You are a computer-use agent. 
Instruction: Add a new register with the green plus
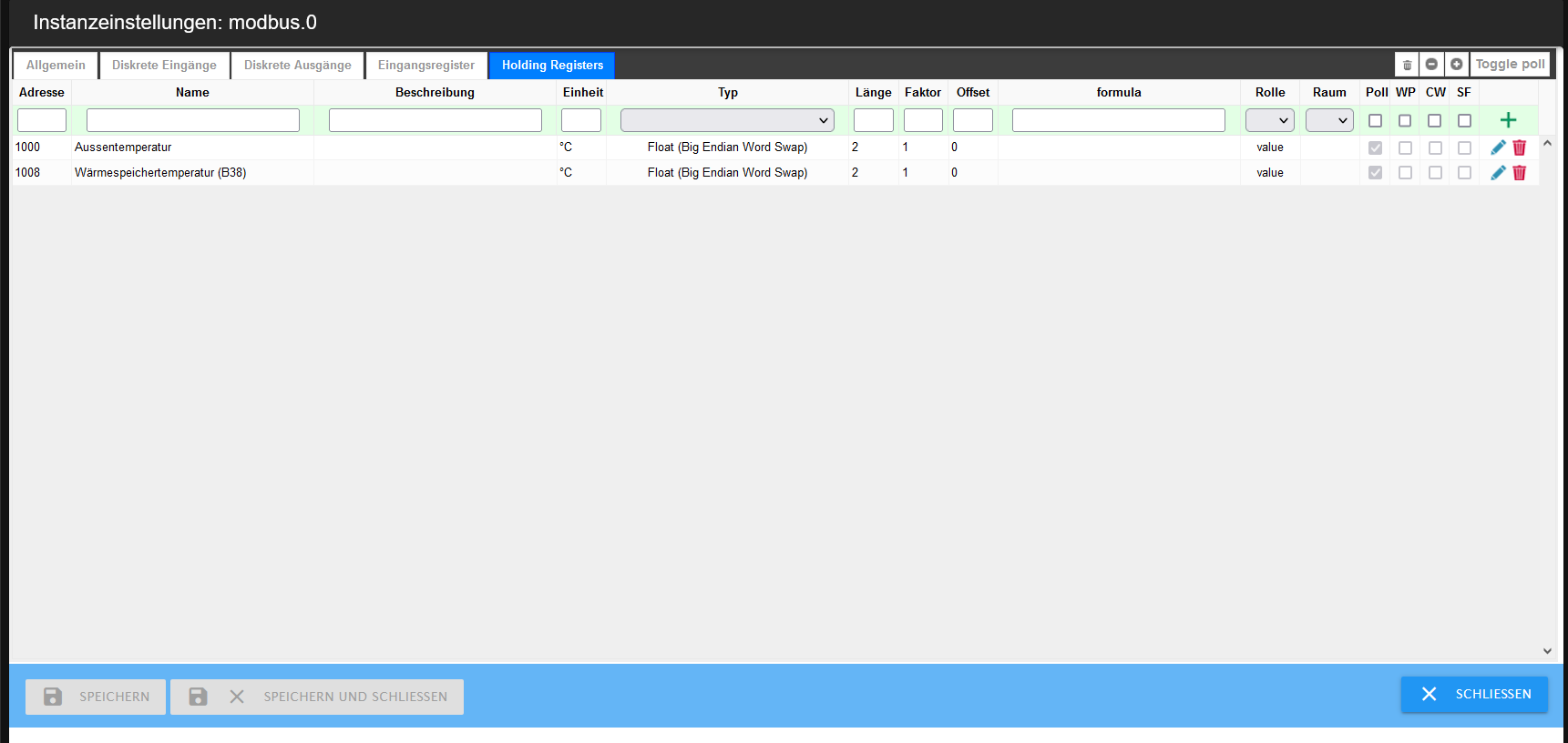click(1508, 120)
